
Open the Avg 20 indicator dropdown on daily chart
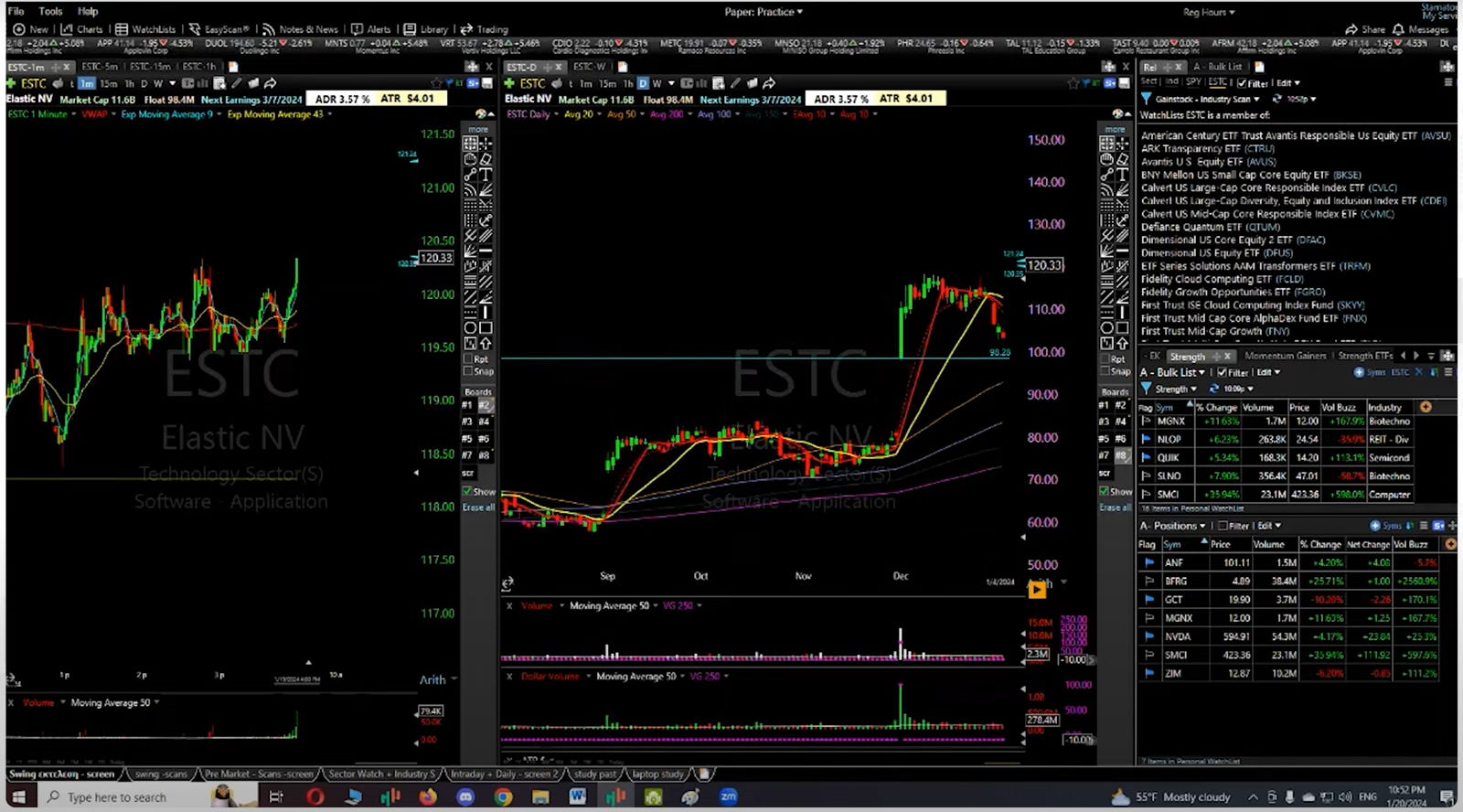point(582,114)
